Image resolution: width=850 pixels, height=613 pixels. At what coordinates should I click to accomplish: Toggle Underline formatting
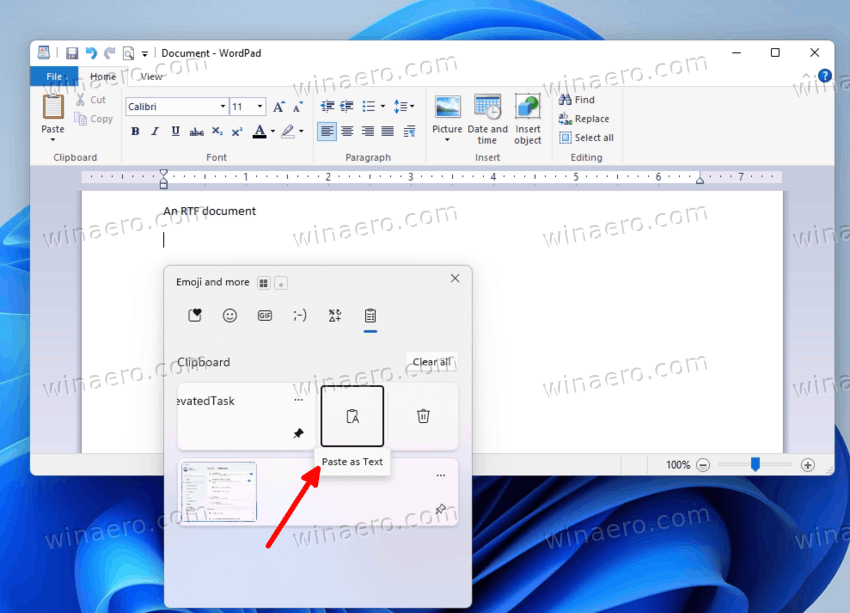coord(175,131)
